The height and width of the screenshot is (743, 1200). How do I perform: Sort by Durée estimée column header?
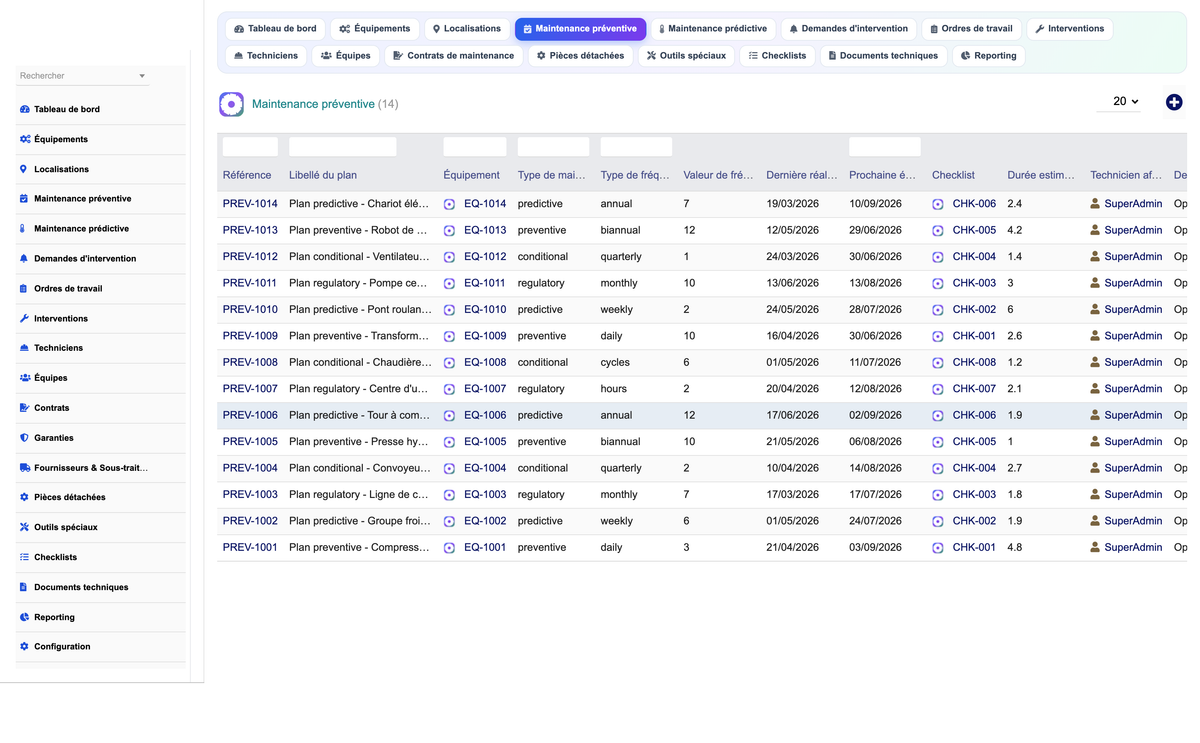1041,175
